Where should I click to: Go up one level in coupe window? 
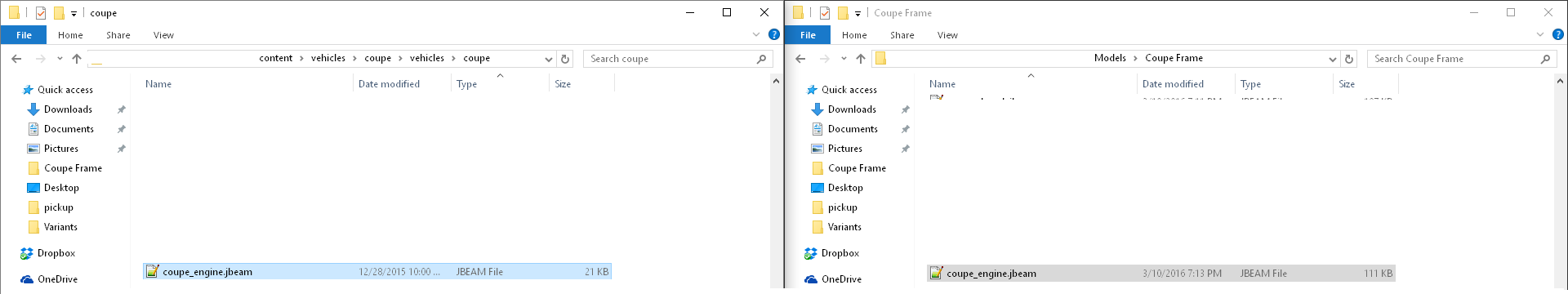pyautogui.click(x=77, y=59)
